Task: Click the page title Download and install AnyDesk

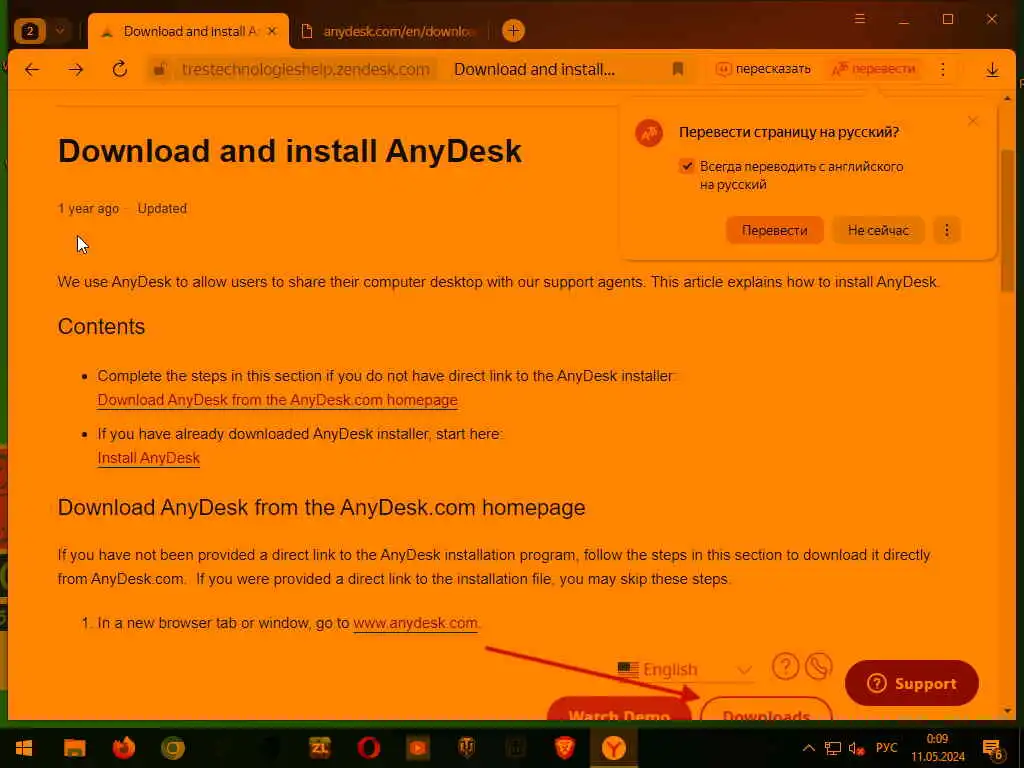Action: coord(290,151)
